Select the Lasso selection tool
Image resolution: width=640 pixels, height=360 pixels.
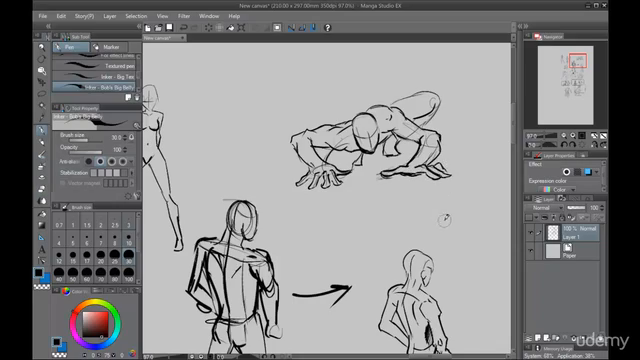42,94
